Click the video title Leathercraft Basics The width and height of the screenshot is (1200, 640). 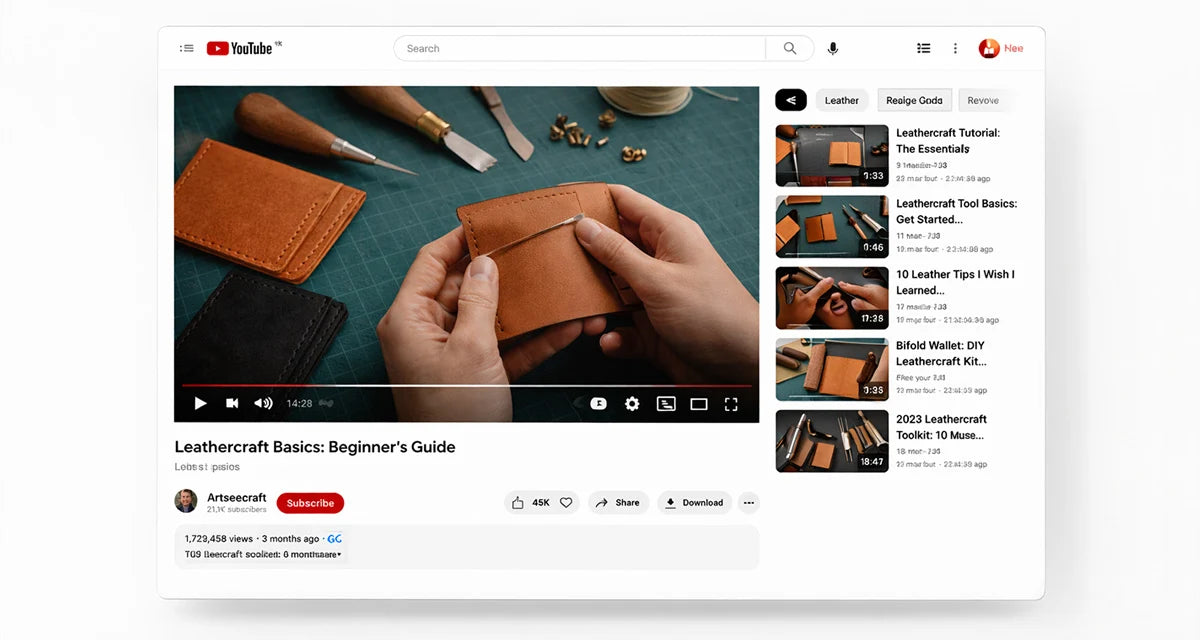[x=315, y=447]
